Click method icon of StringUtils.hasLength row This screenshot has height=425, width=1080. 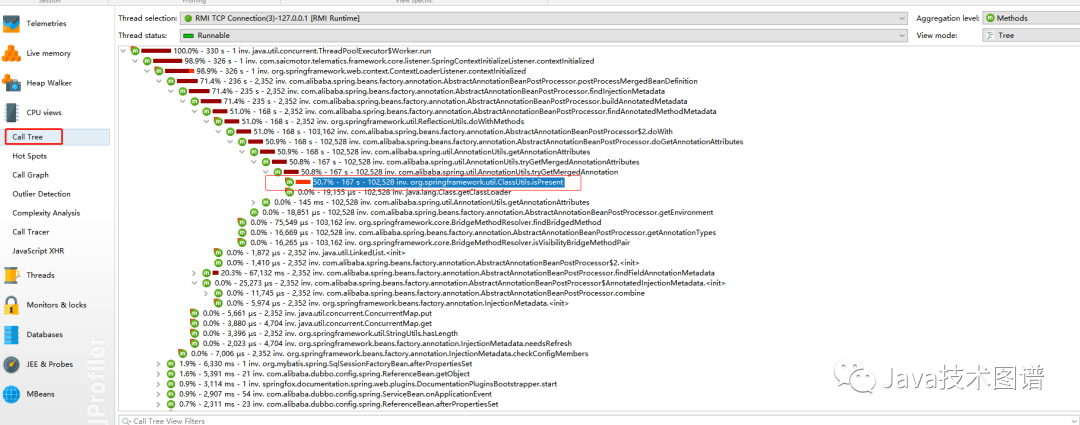195,333
